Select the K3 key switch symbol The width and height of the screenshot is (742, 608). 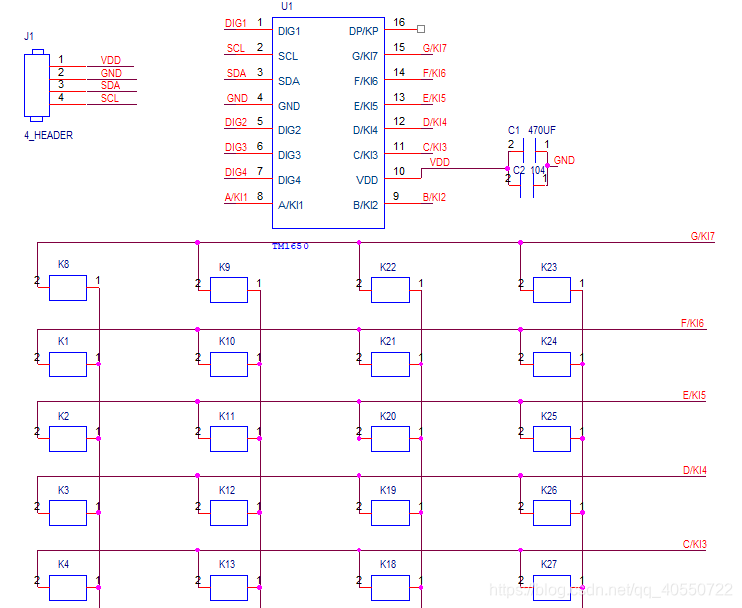pyautogui.click(x=68, y=513)
